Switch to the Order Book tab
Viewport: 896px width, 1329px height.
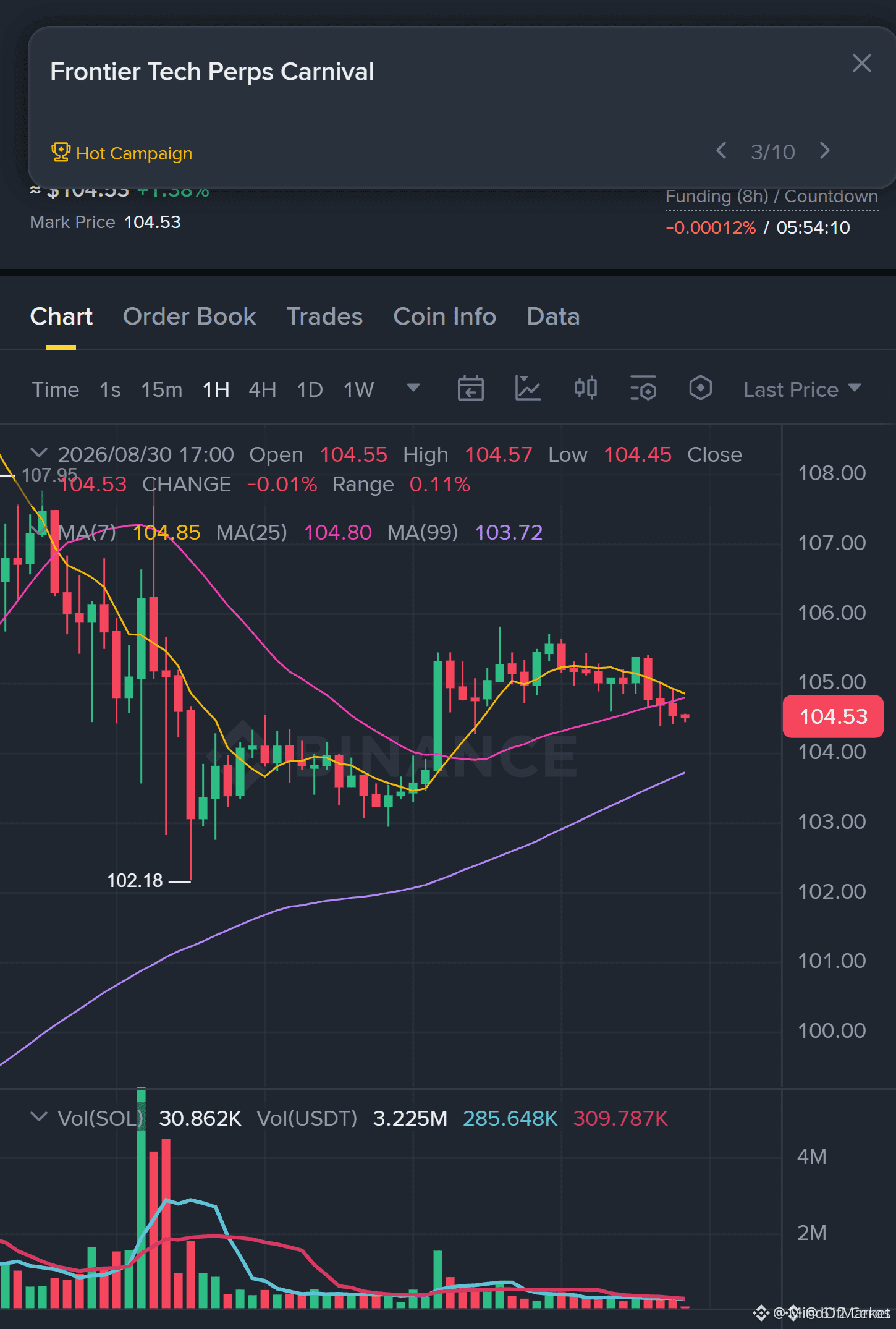click(x=189, y=316)
